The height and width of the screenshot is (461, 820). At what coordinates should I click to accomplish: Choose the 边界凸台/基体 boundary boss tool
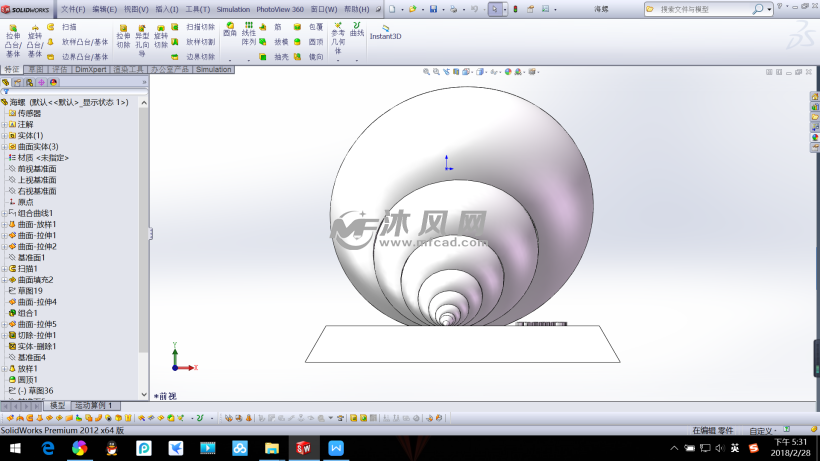click(x=77, y=56)
